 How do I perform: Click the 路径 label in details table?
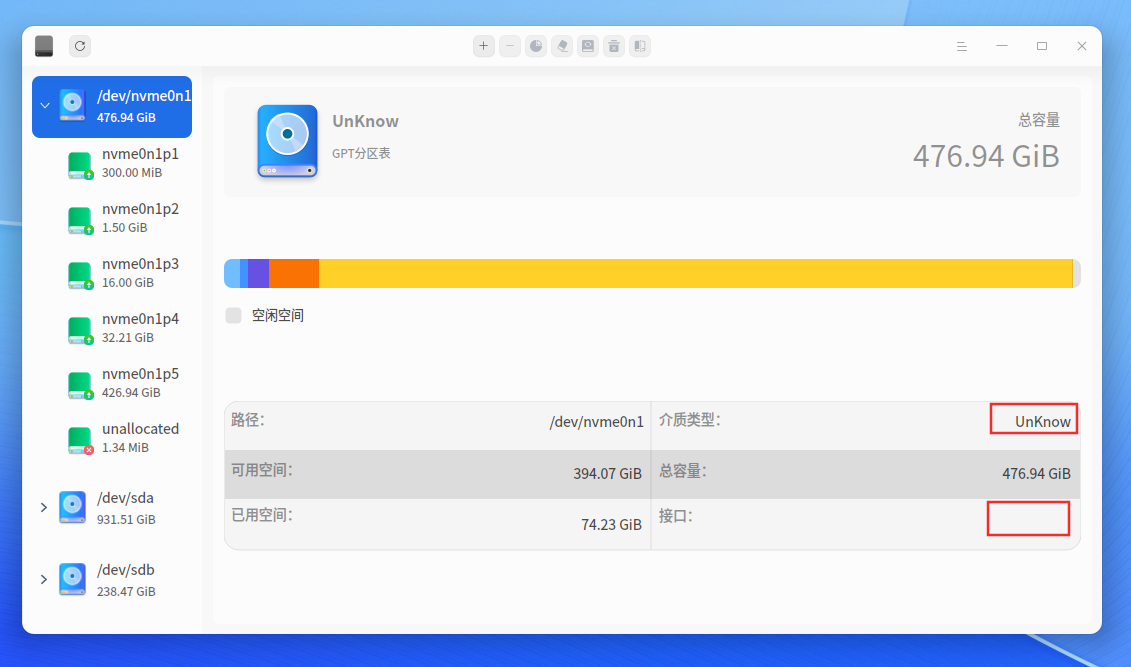[248, 420]
